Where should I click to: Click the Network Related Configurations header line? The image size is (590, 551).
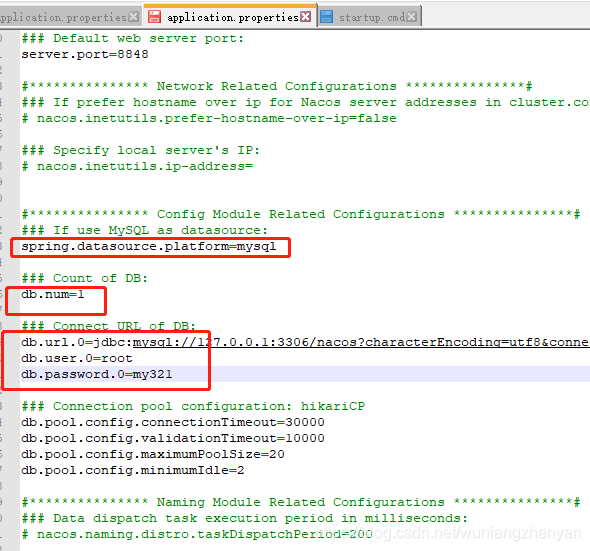[277, 86]
